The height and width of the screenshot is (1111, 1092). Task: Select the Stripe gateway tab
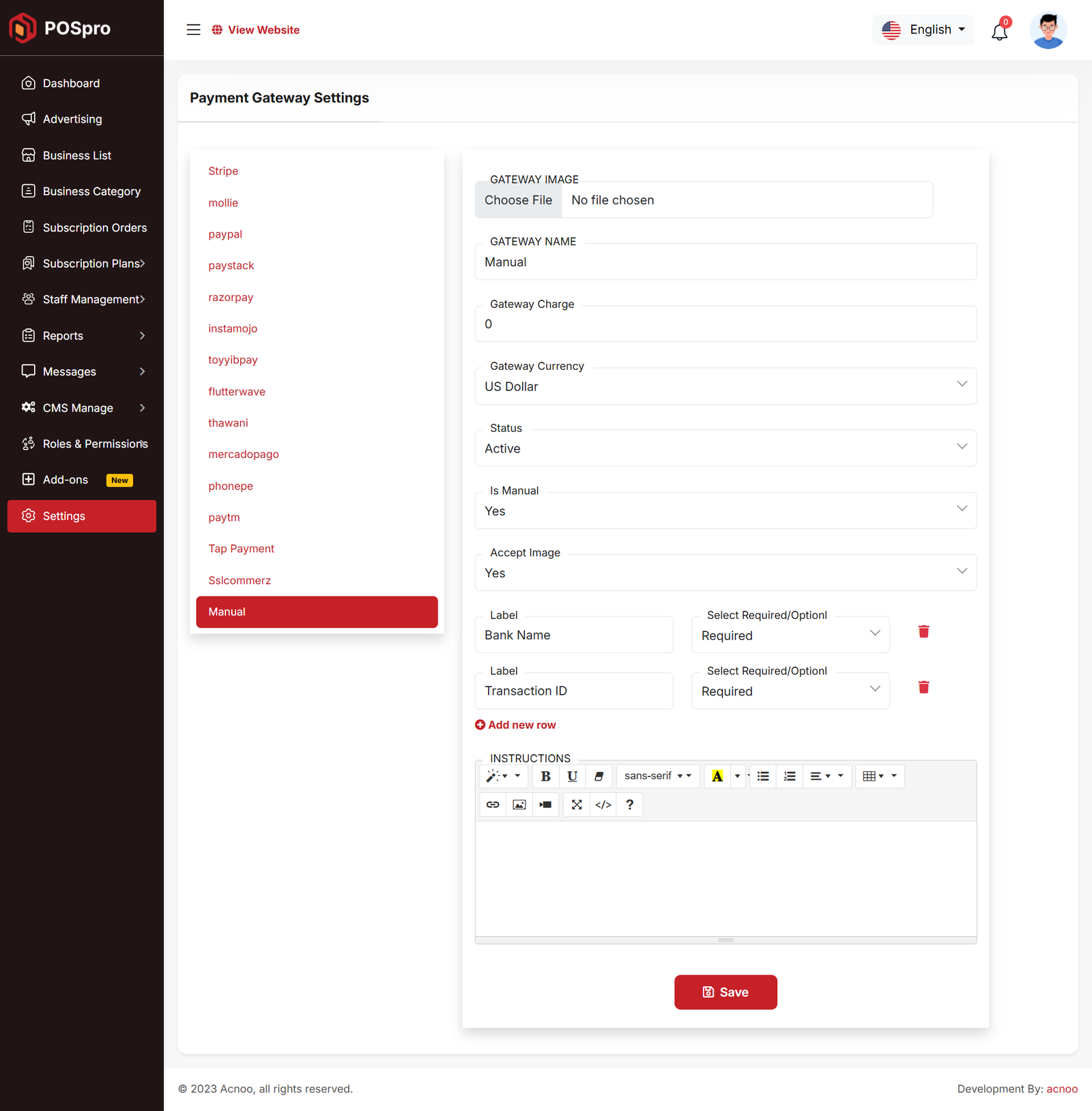(x=223, y=171)
